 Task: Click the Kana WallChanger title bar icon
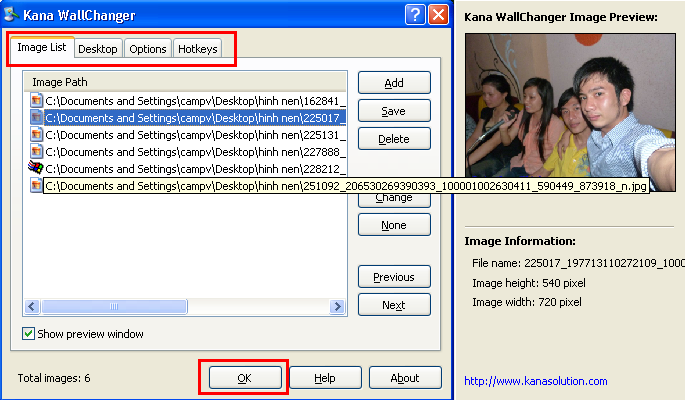(x=11, y=14)
